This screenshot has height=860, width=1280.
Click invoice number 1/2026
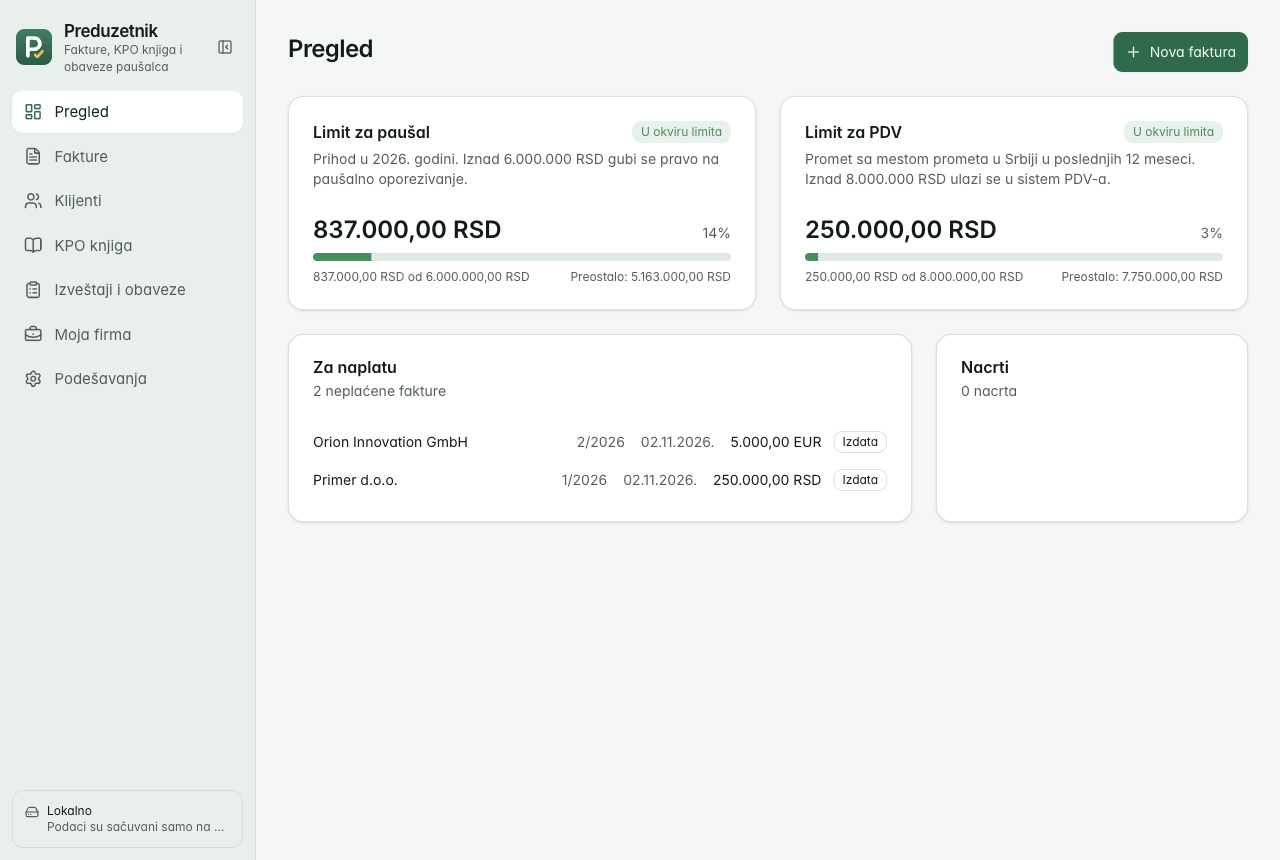click(585, 480)
